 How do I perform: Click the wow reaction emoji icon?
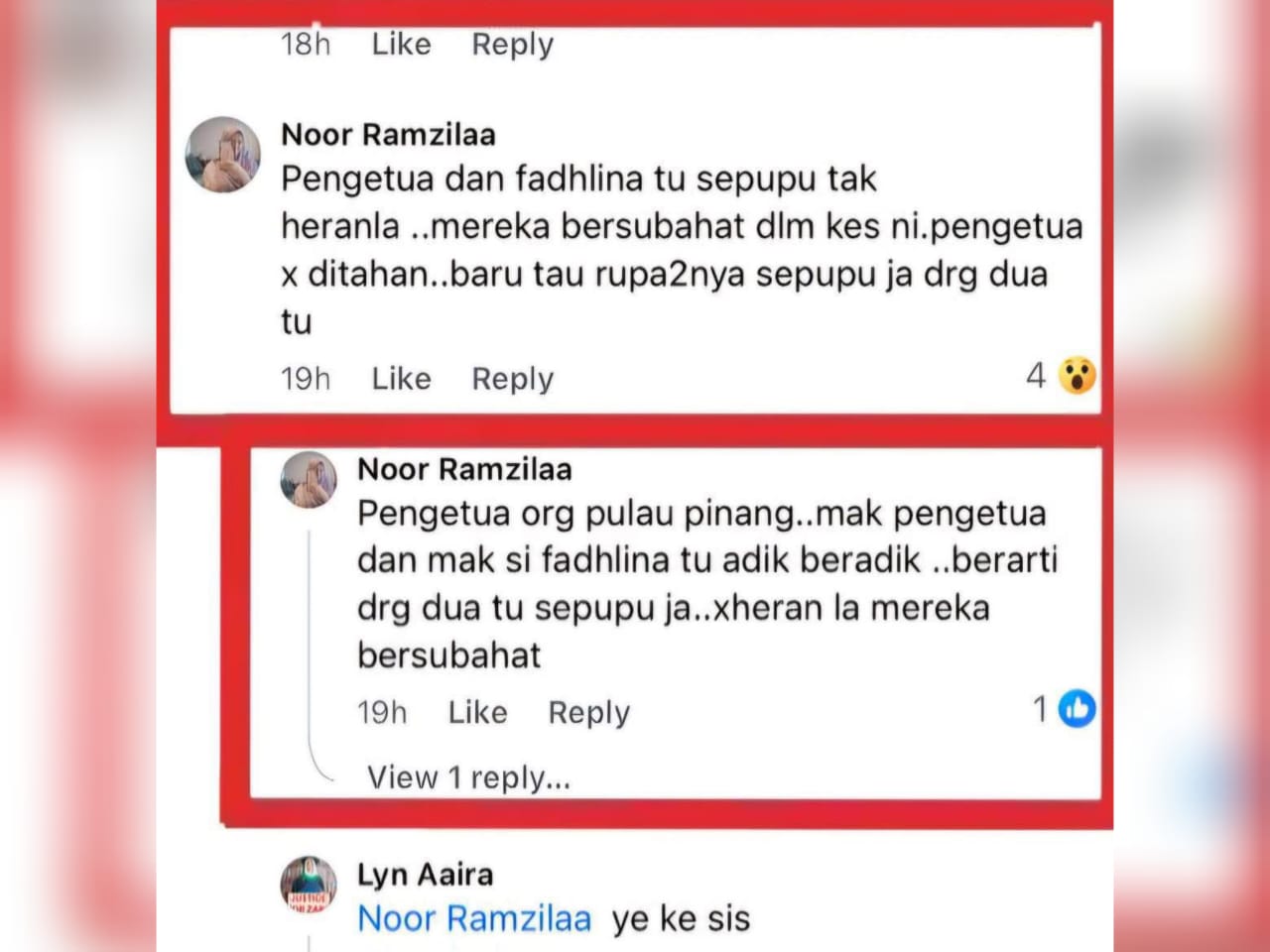pos(1077,375)
